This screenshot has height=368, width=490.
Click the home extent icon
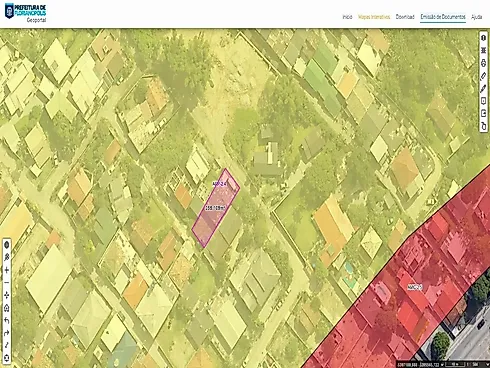pyautogui.click(x=6, y=308)
